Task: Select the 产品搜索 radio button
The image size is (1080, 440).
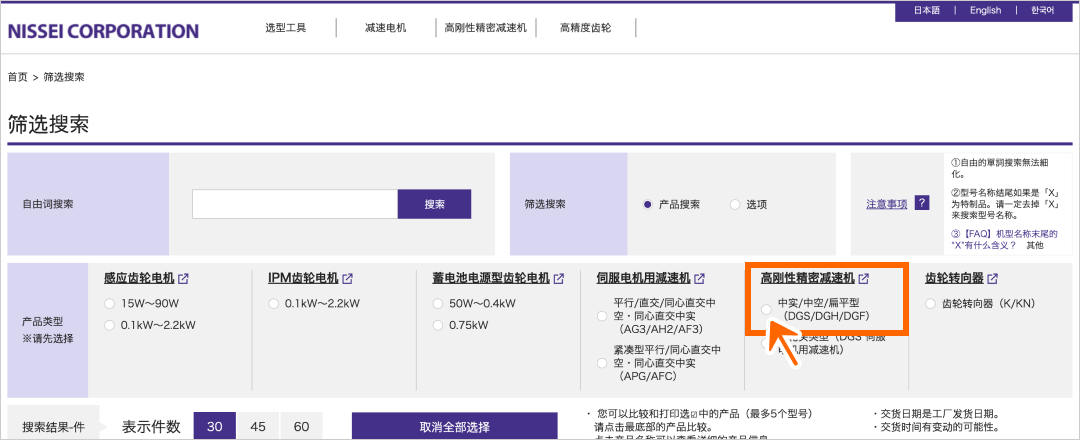Action: [x=647, y=204]
